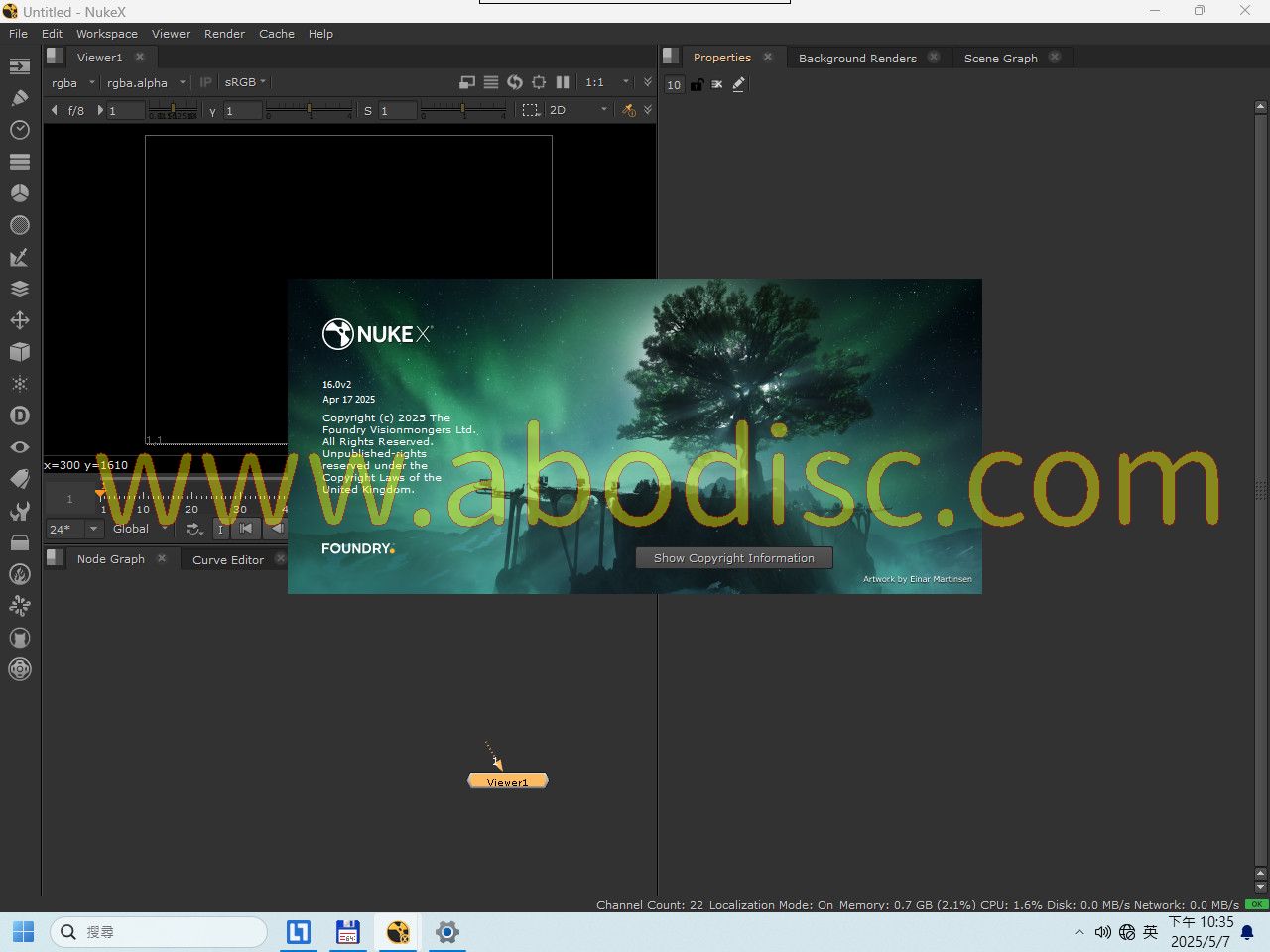Viewport: 1270px width, 952px height.
Task: Switch to the Scene Graph tab
Action: tap(1000, 58)
